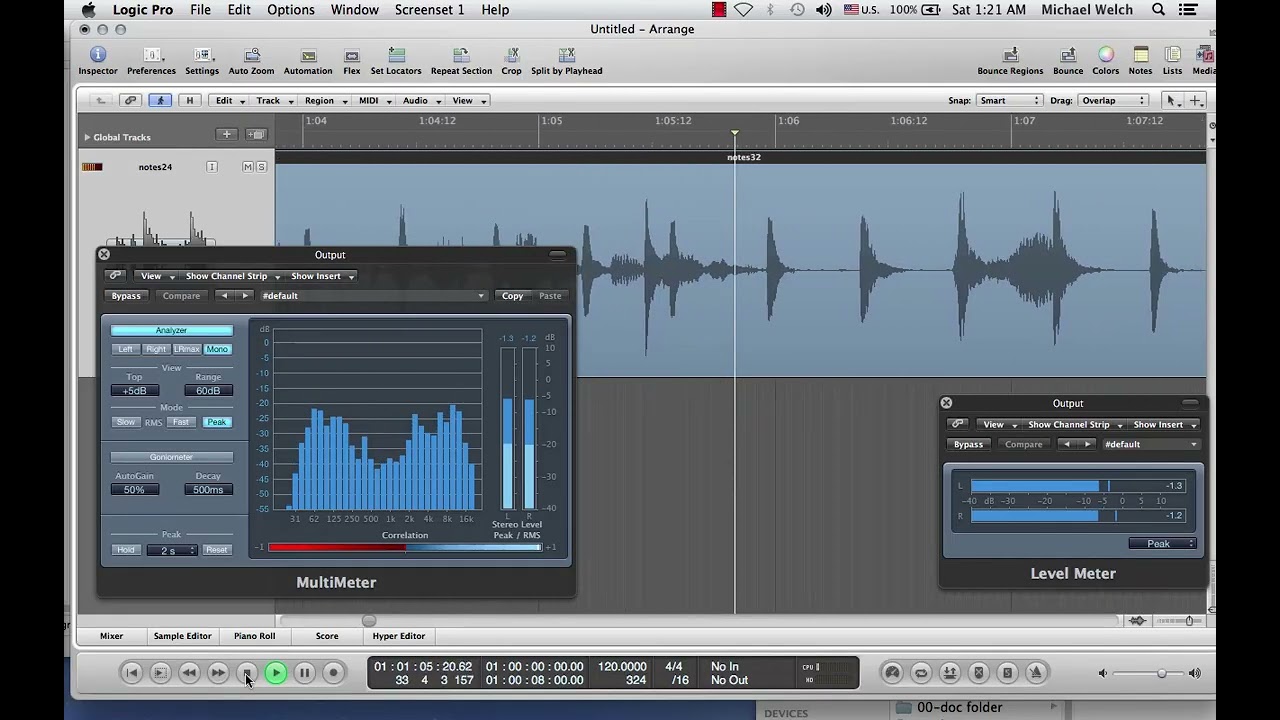Click the Record transport button

click(x=334, y=673)
